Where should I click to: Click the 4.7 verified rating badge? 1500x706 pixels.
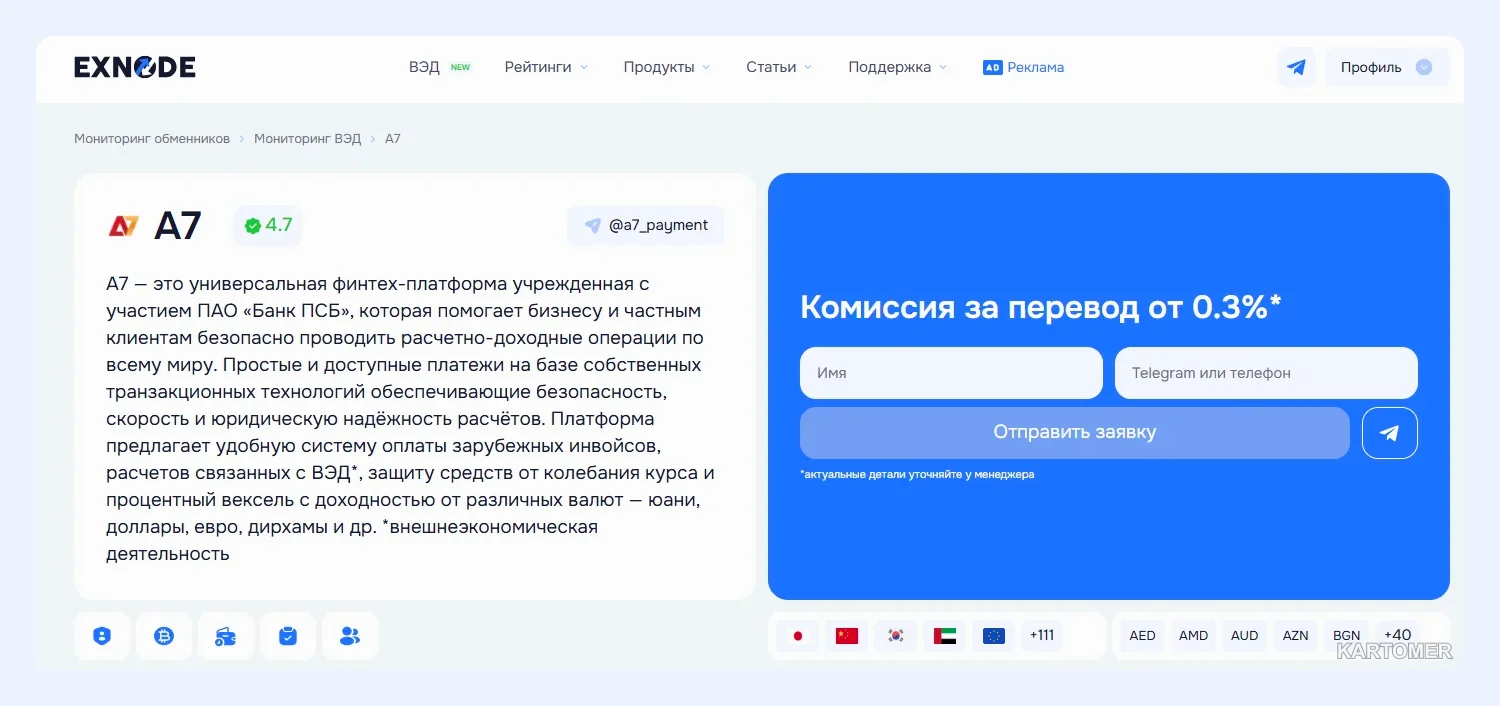click(268, 225)
